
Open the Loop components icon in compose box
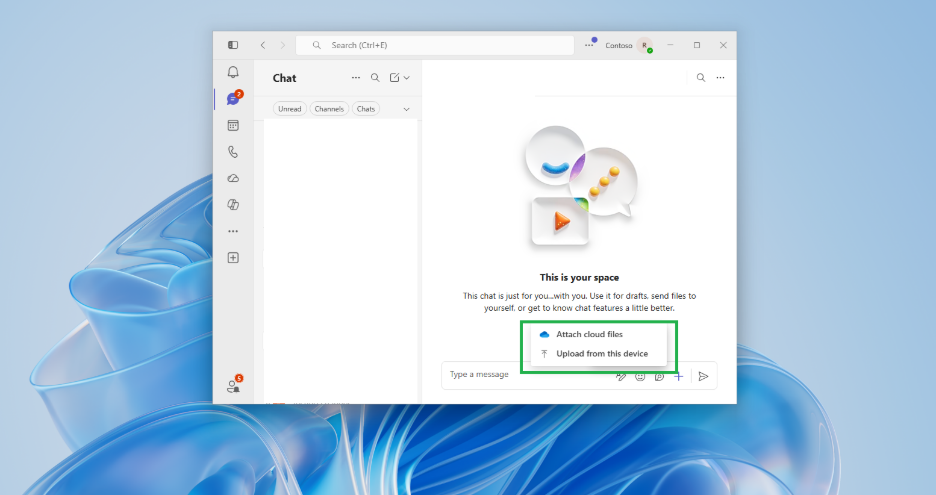coord(659,376)
